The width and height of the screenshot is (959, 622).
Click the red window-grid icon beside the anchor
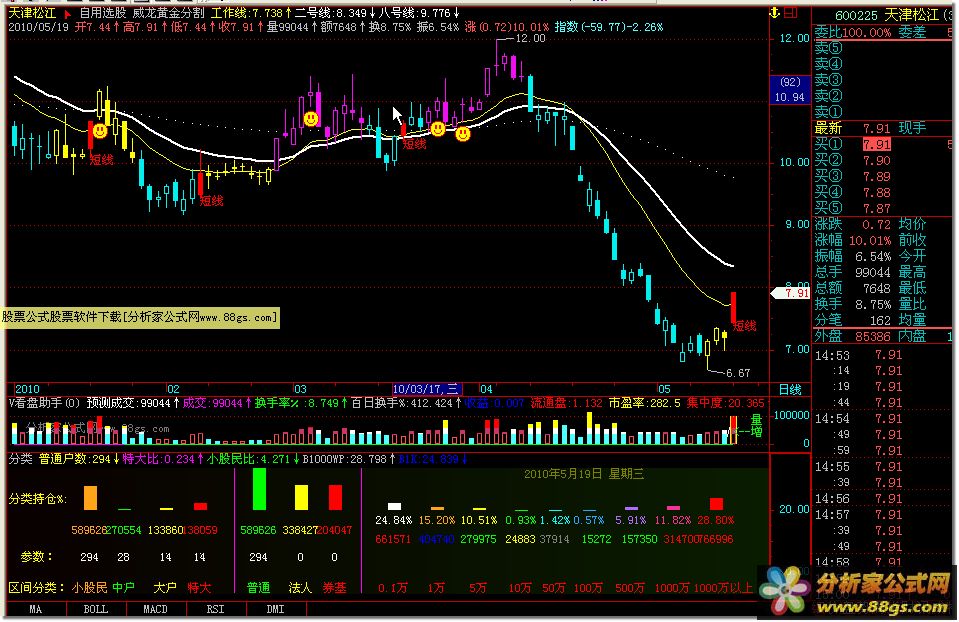[x=791, y=13]
